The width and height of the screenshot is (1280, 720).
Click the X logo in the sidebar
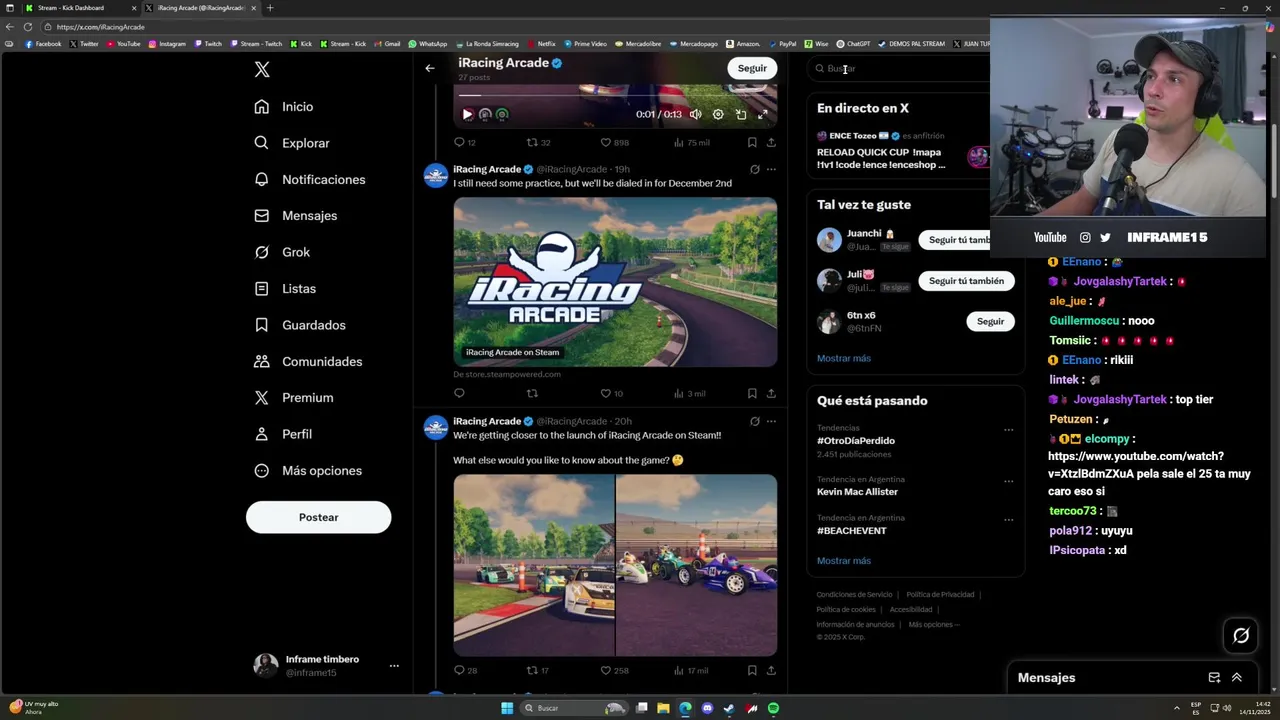coord(261,70)
